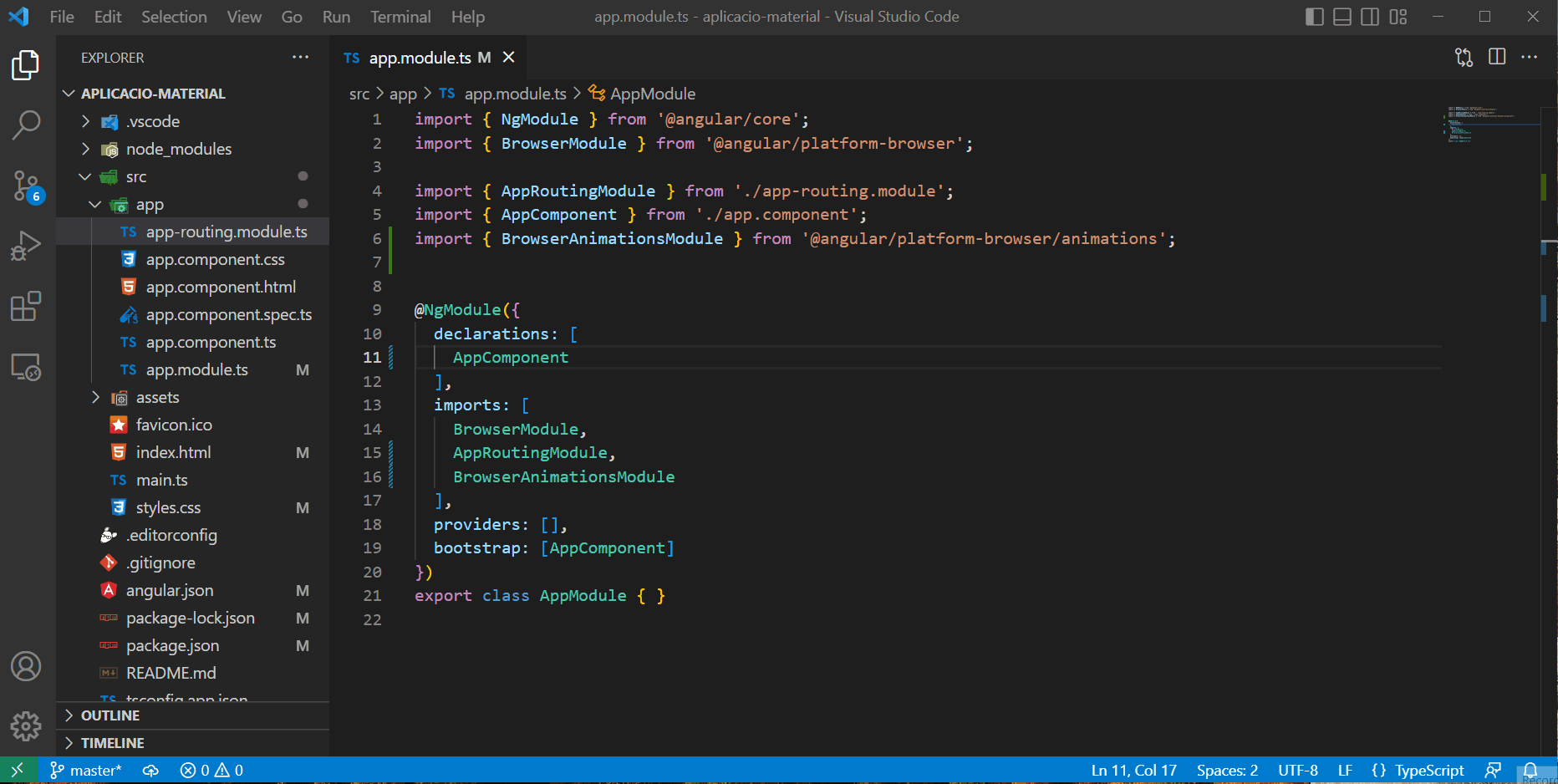Screen dimensions: 1558x784
Task: Expand the OUTLINE section
Action: pos(110,715)
